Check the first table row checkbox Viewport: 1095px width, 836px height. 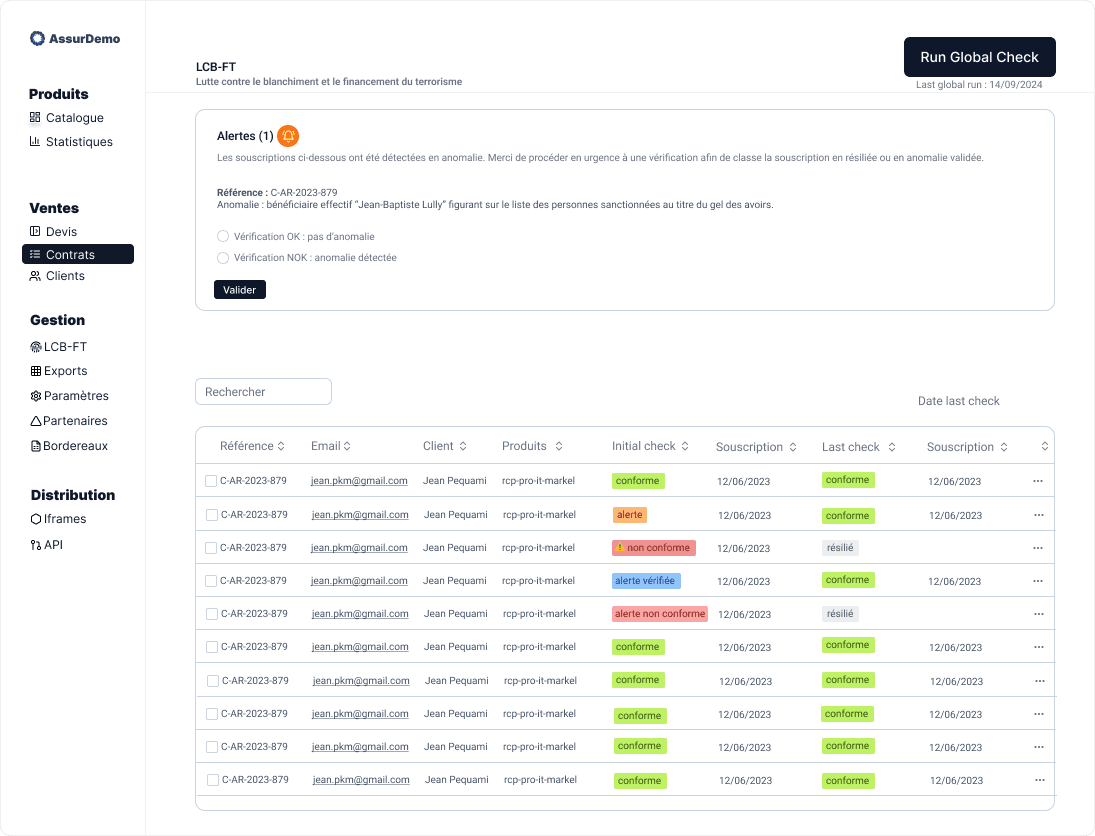pos(211,481)
